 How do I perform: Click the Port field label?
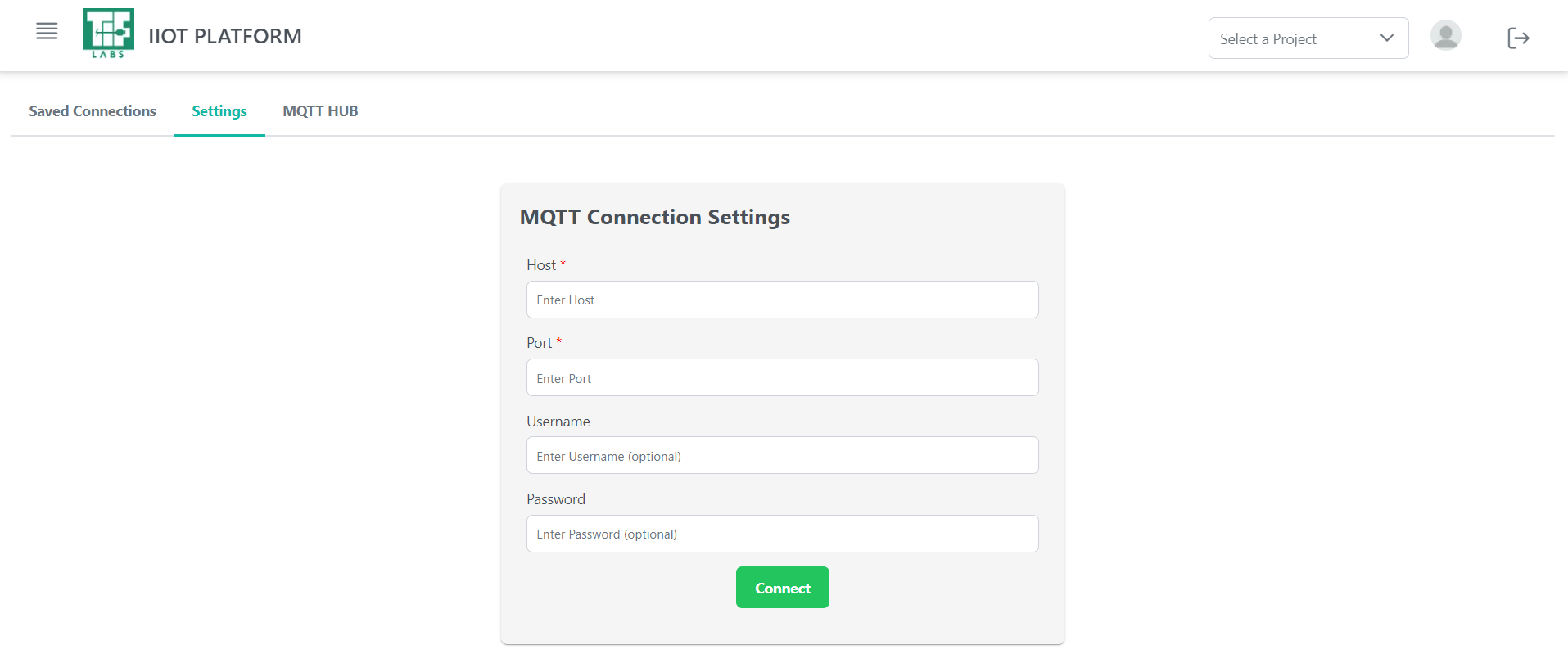click(540, 343)
